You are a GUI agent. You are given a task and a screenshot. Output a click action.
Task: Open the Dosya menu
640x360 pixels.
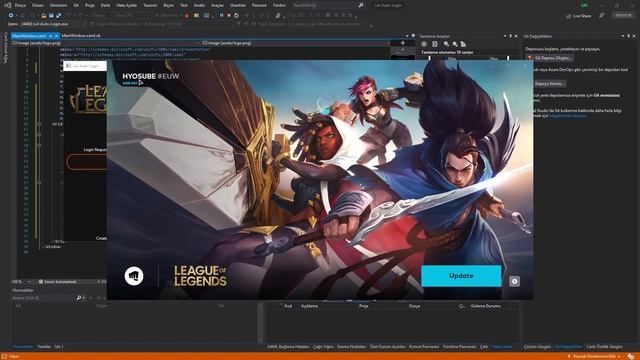[20, 5]
